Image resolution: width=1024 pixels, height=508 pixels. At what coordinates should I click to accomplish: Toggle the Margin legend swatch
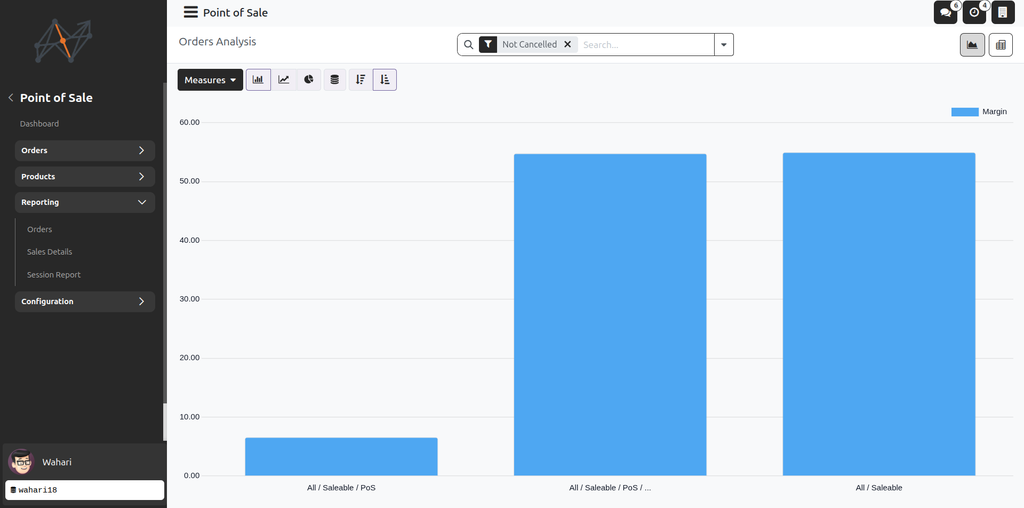pyautogui.click(x=965, y=112)
